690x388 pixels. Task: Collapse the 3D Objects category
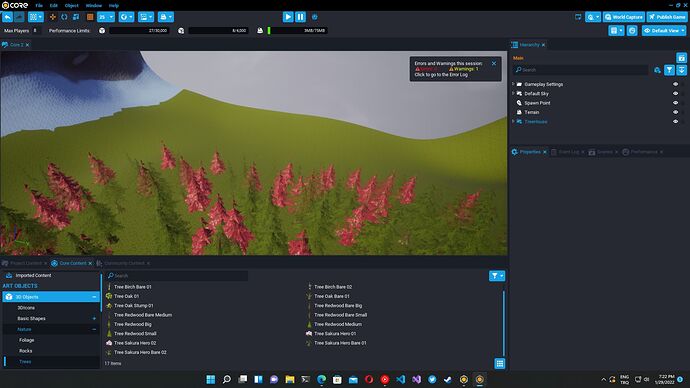tap(94, 297)
